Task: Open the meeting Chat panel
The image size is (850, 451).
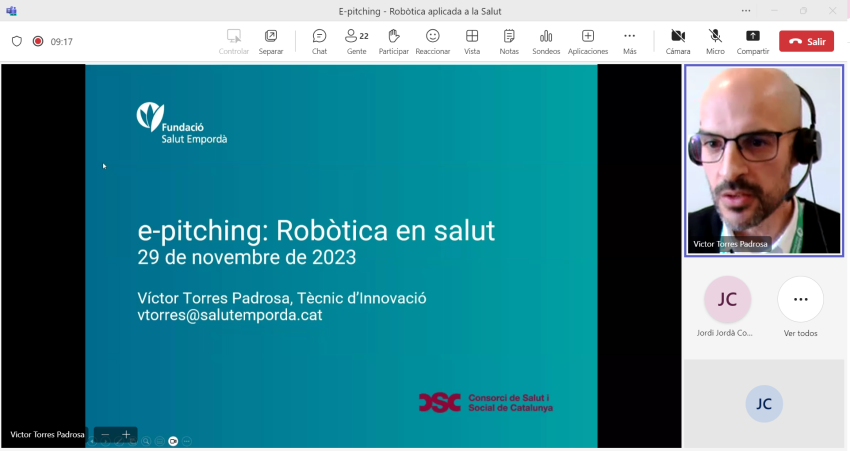Action: [319, 41]
